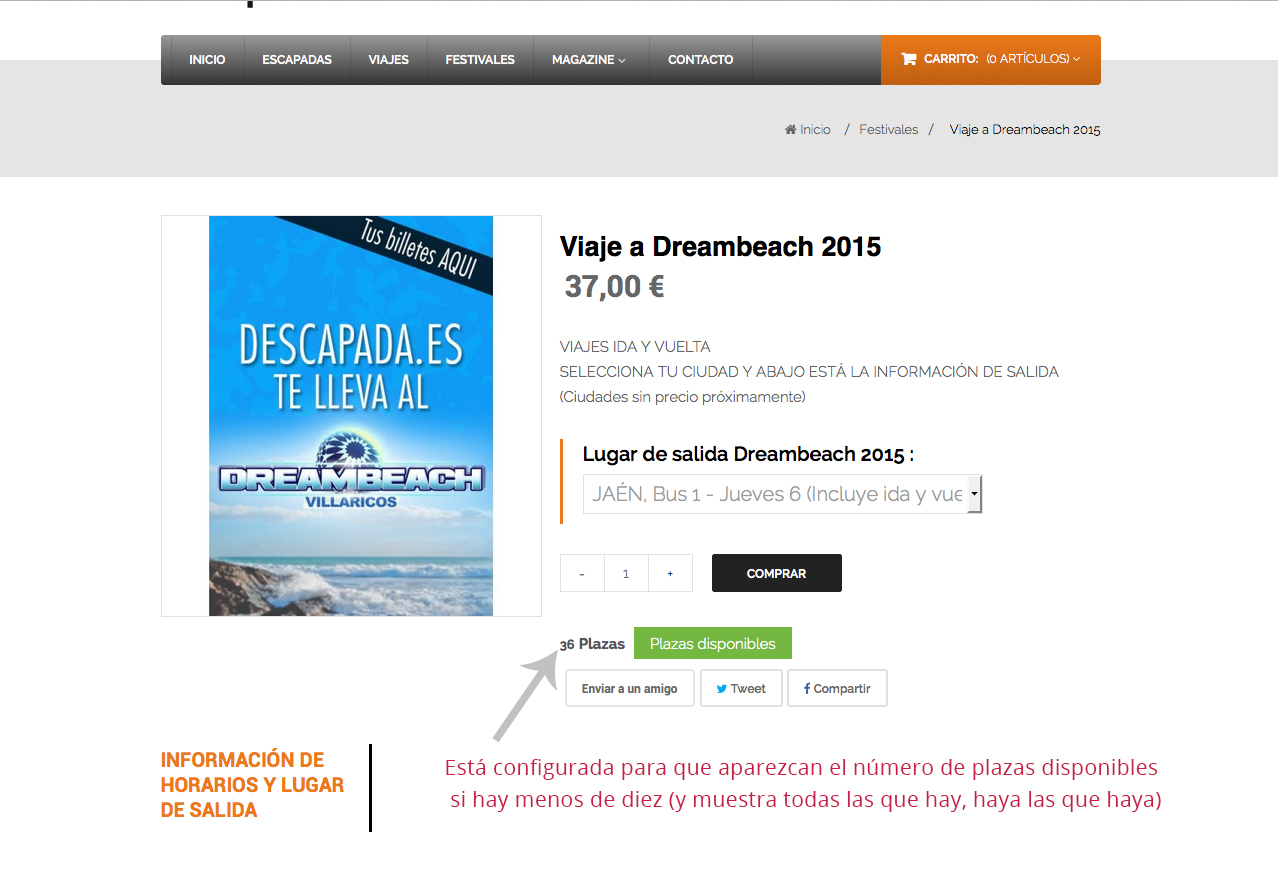Go to ESCAPADAS in the navigation bar
Viewport: 1278px width, 876px height.
pyautogui.click(x=297, y=60)
